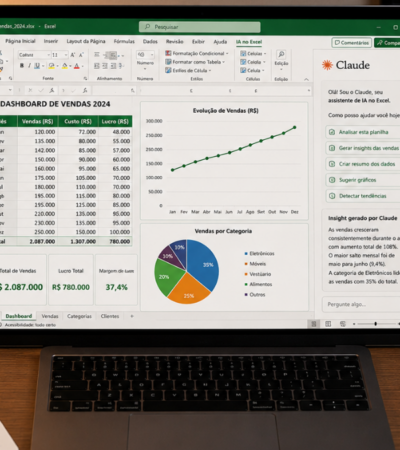Image resolution: width=400 pixels, height=450 pixels.
Task: Open the font color dropdown arrow
Action: (x=82, y=66)
